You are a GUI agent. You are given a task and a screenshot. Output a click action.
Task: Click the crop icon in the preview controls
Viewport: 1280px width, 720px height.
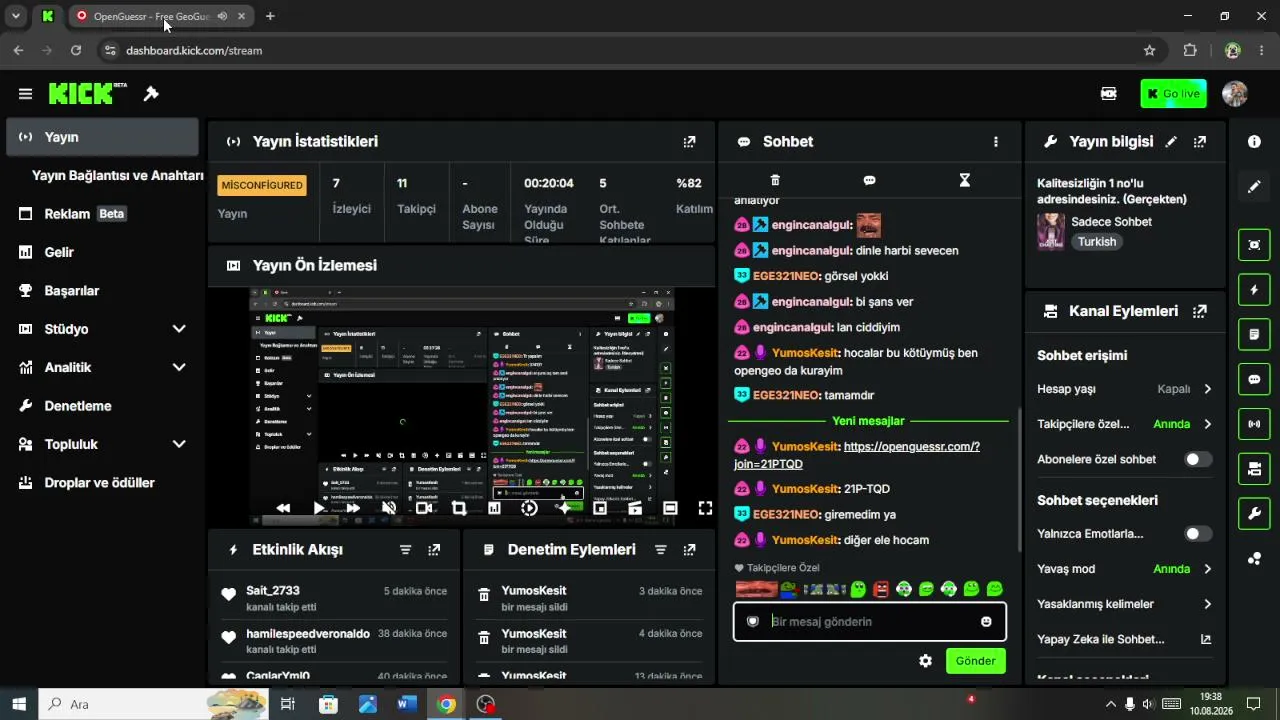click(459, 508)
